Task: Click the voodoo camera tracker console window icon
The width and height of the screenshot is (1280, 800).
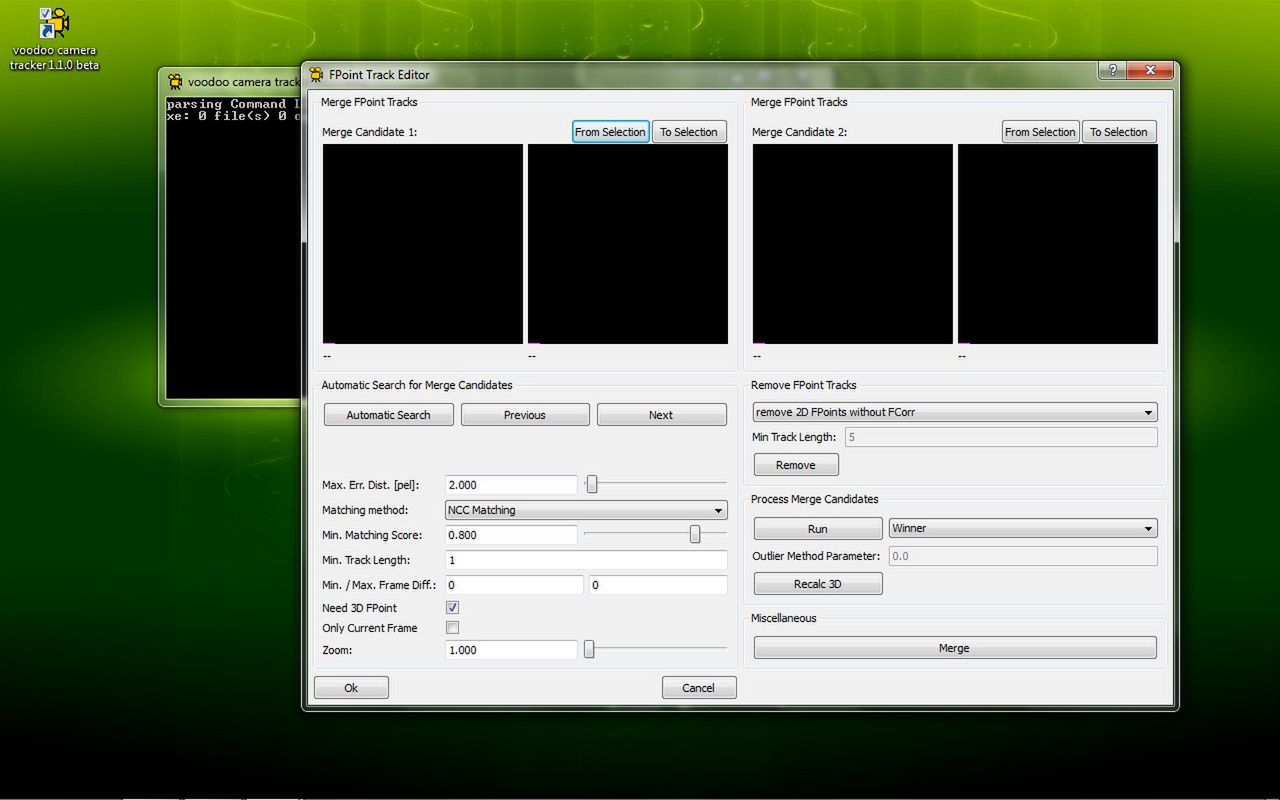Action: (x=175, y=82)
